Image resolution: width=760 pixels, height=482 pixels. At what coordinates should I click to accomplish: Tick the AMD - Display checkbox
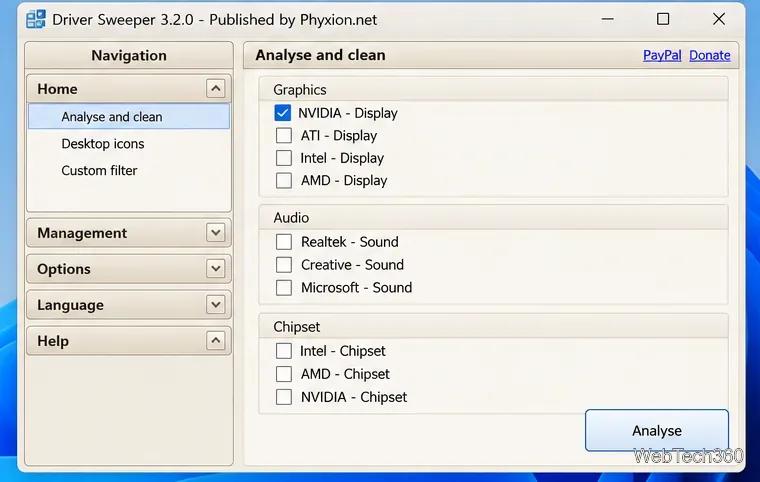point(284,180)
